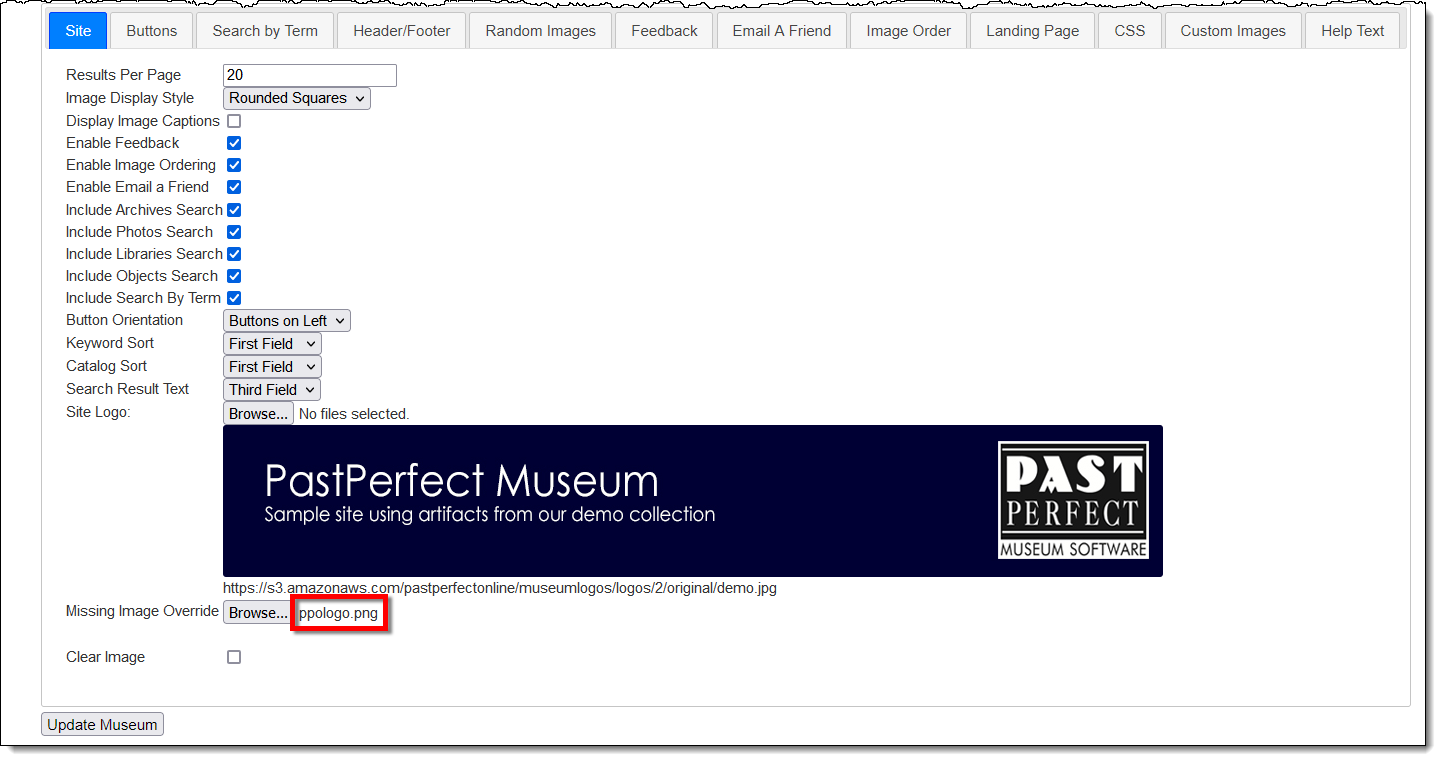
Task: Switch to the Buttons tab
Action: click(x=152, y=31)
